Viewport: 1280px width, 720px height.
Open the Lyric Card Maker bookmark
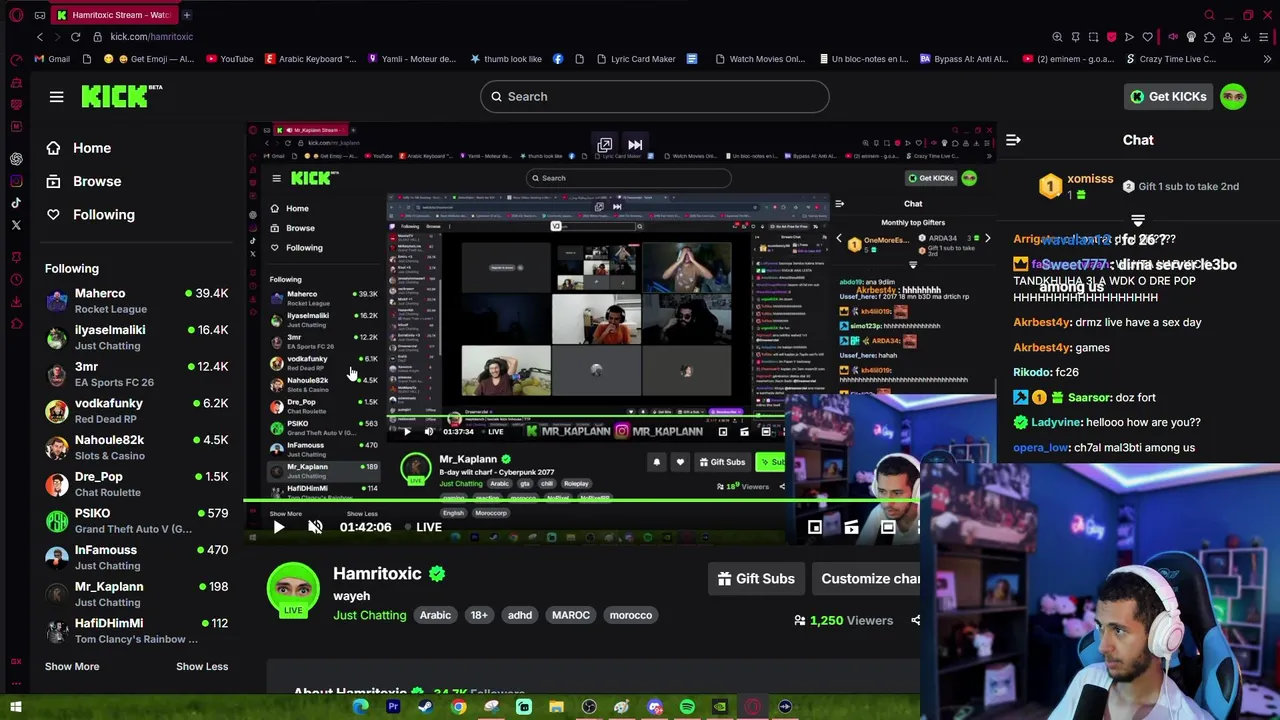click(x=636, y=59)
